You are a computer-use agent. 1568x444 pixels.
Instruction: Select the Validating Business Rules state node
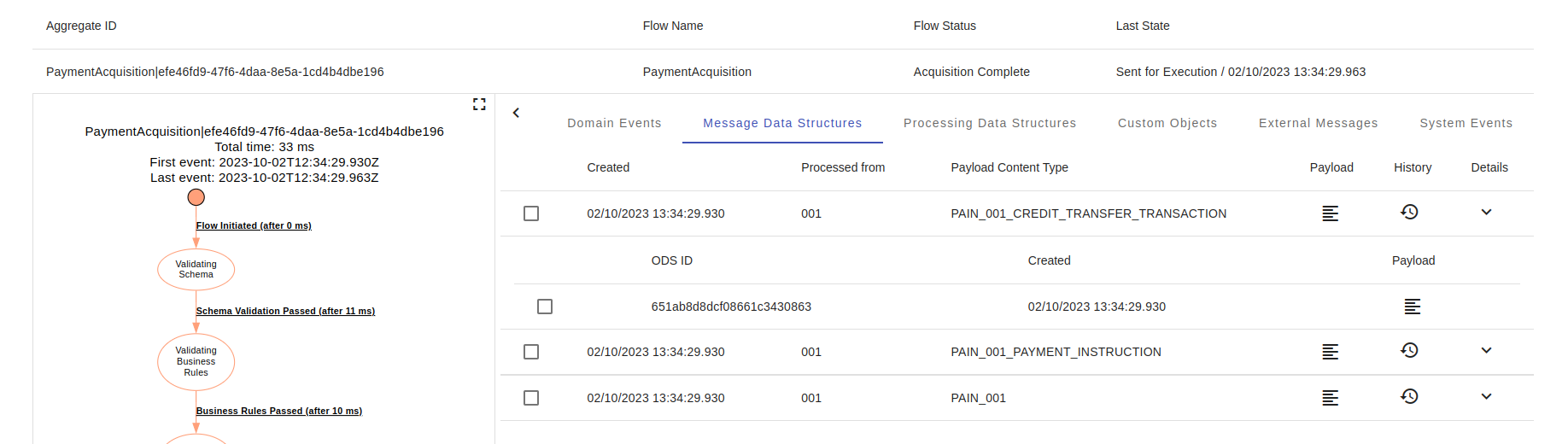[196, 361]
